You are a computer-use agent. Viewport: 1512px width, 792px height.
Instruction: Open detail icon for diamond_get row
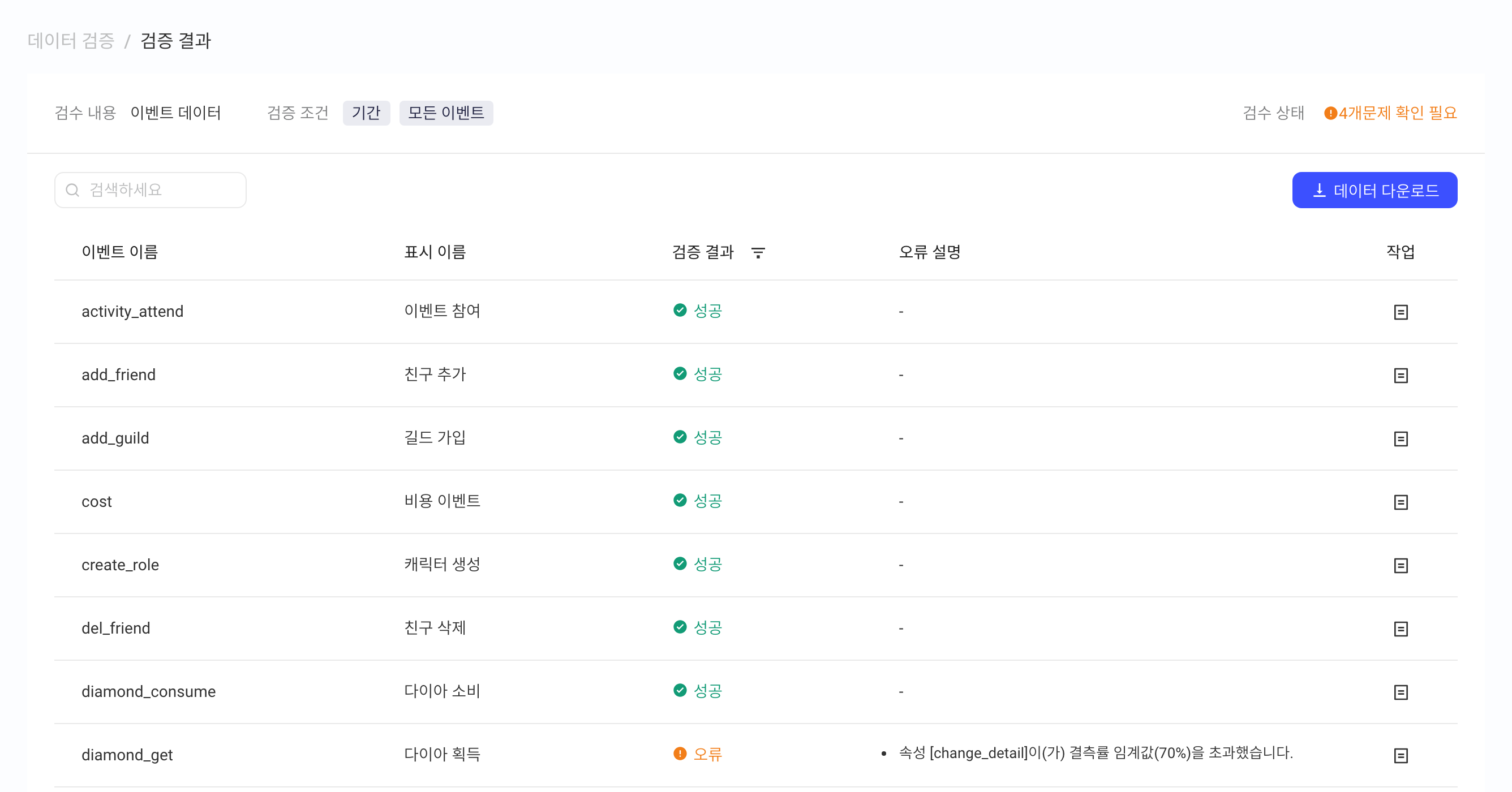(1401, 755)
